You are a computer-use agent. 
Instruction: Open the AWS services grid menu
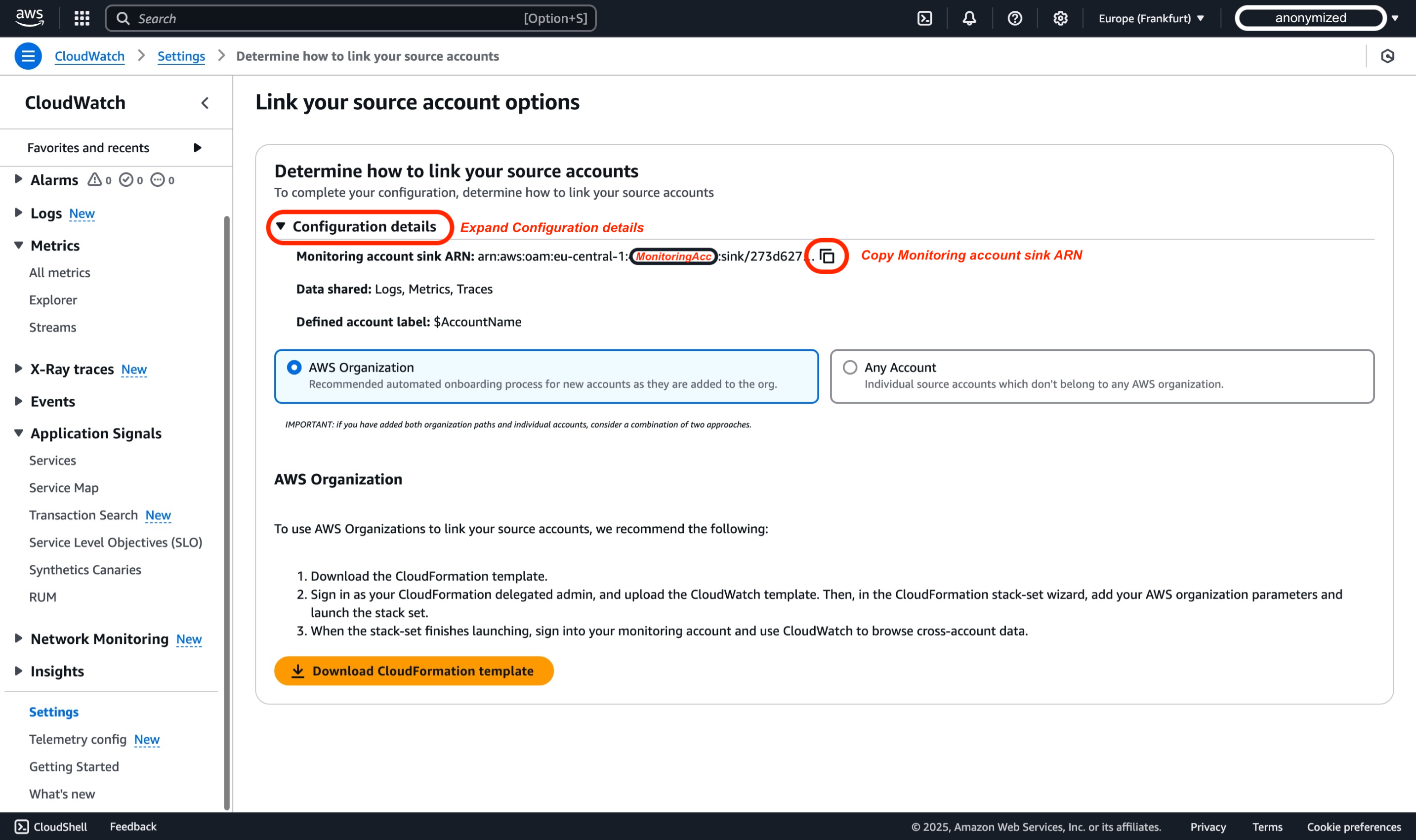tap(82, 18)
